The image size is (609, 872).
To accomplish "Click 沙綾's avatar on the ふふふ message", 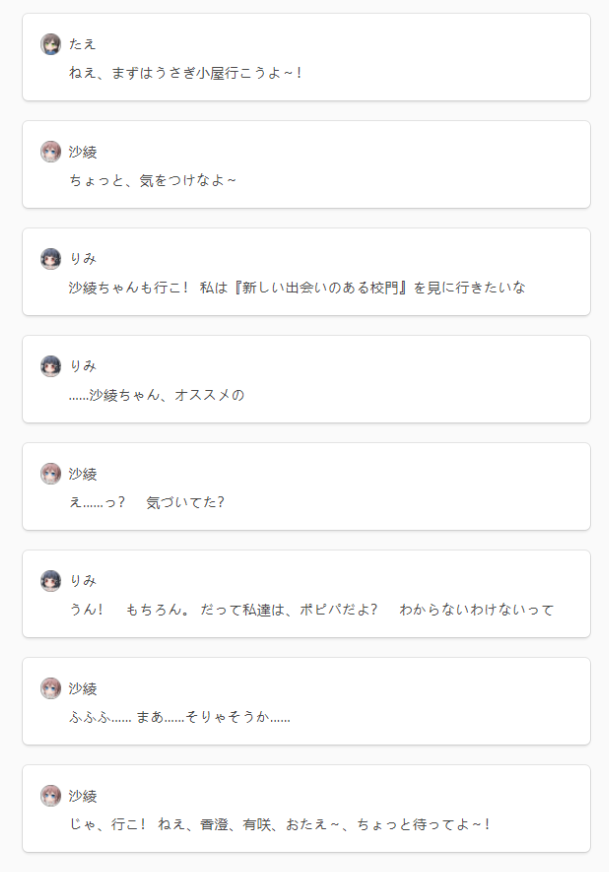I will [51, 688].
